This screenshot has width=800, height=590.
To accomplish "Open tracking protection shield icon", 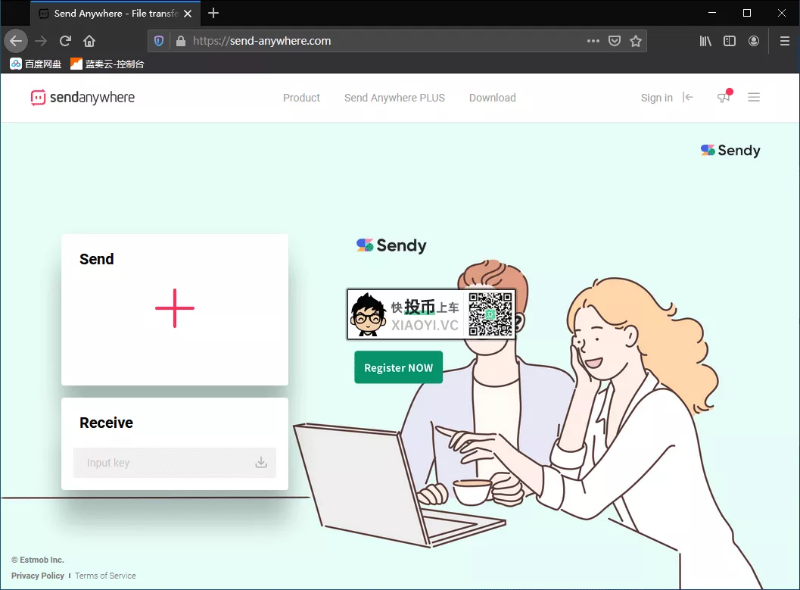I will click(159, 41).
